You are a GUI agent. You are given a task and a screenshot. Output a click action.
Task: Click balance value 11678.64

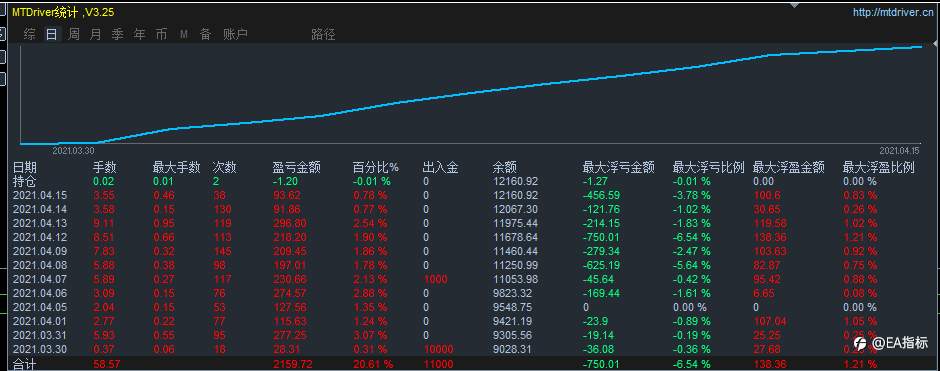coord(515,237)
